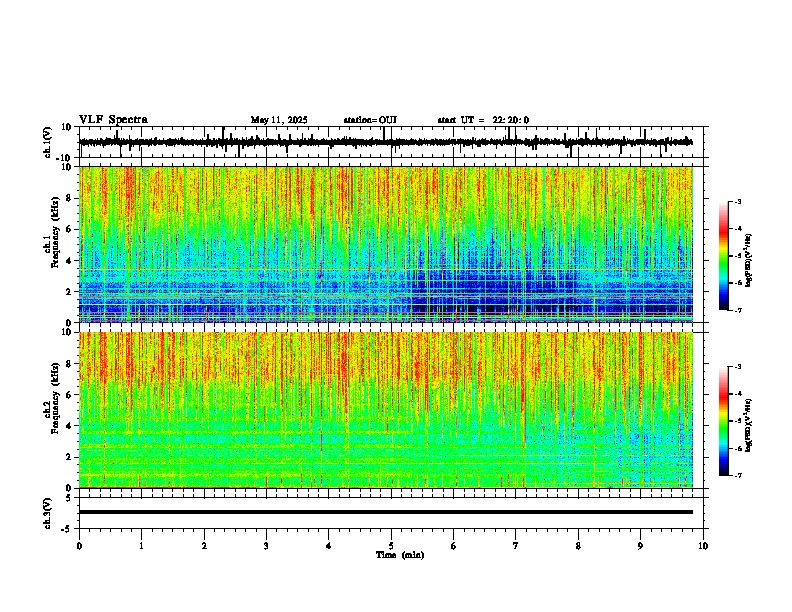Select the "Time (min)" x-axis label

pyautogui.click(x=400, y=555)
